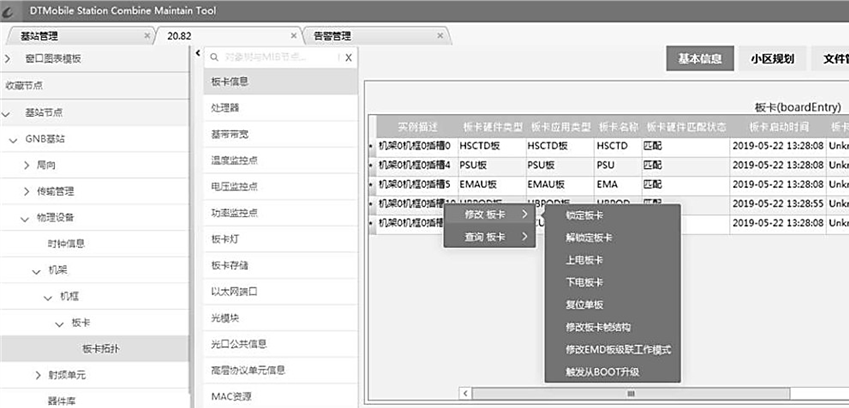Choose 锁定板卡 from the submenu
Screen dimensions: 849x408
click(612, 215)
